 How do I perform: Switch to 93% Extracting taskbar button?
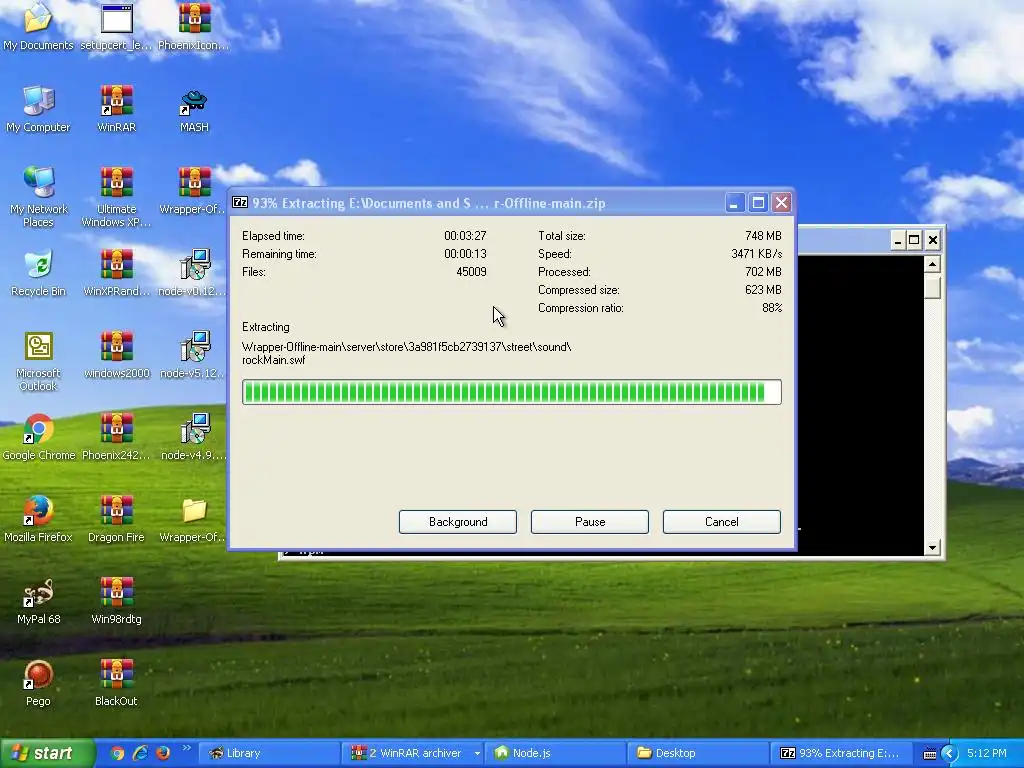pos(842,753)
